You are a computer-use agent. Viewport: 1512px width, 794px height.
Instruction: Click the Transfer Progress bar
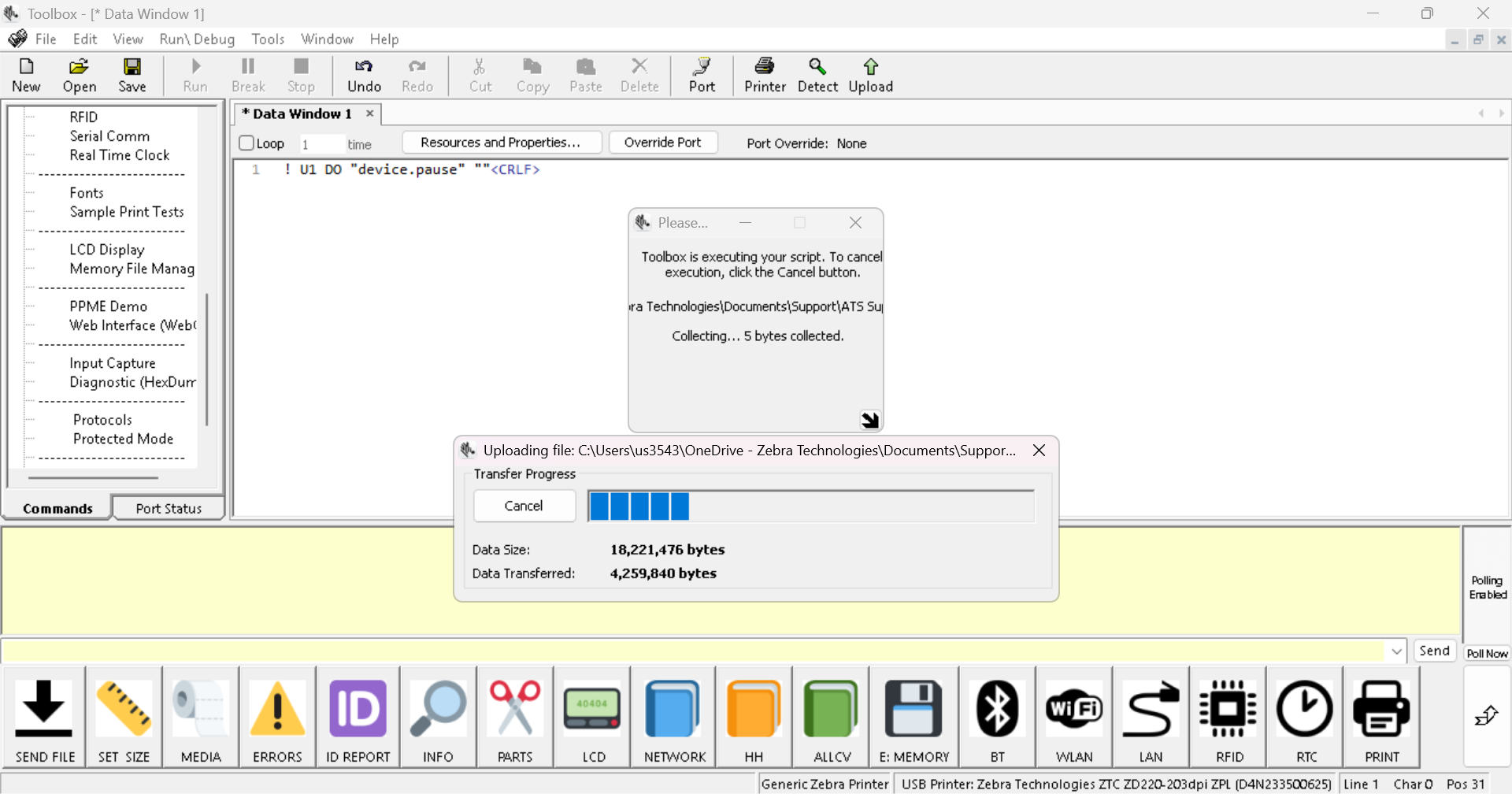pos(810,506)
